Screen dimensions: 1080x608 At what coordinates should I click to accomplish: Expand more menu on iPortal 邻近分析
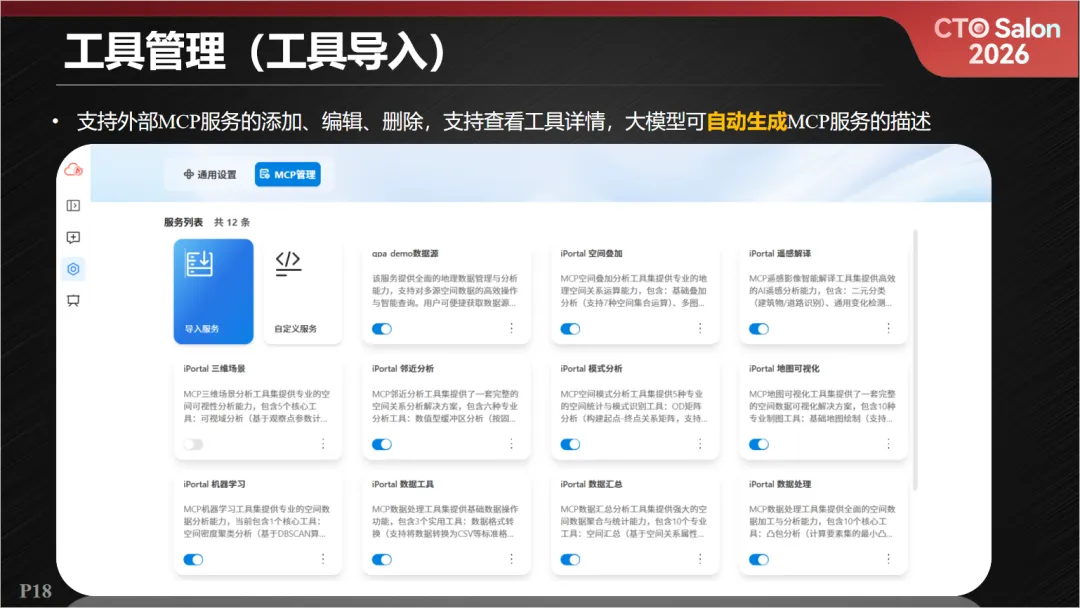511,443
